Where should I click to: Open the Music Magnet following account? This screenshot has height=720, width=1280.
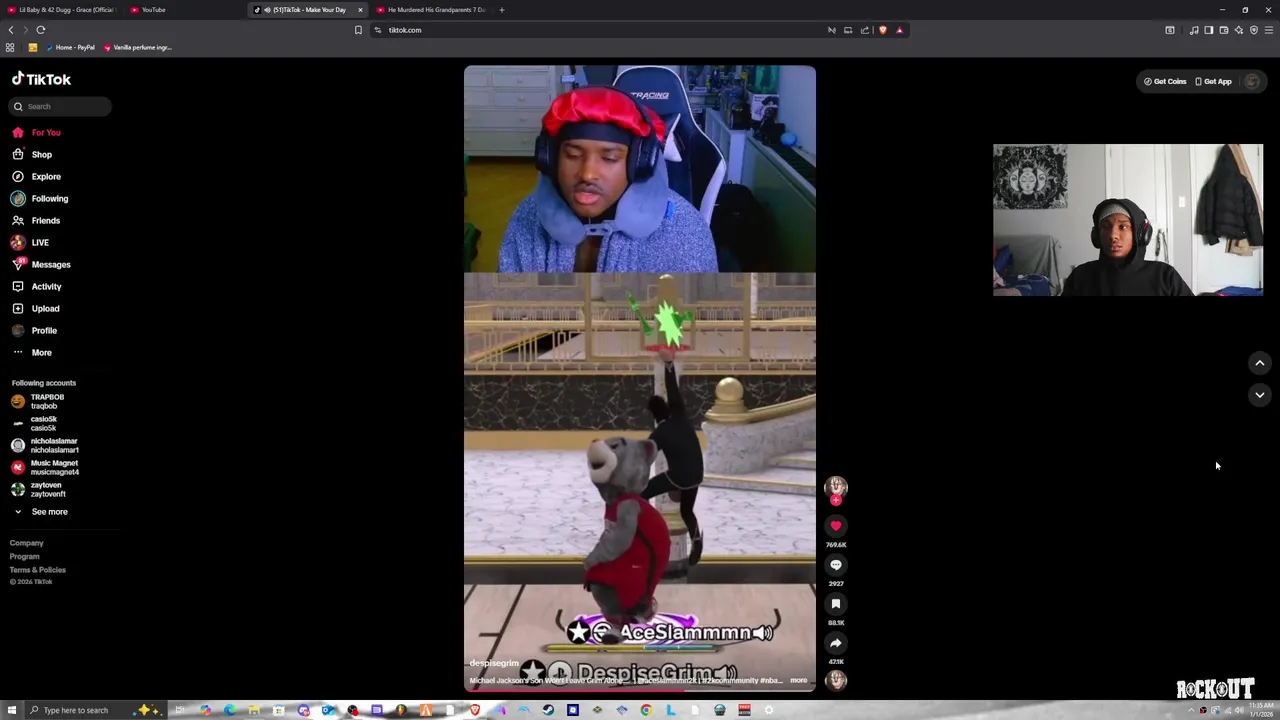45,467
